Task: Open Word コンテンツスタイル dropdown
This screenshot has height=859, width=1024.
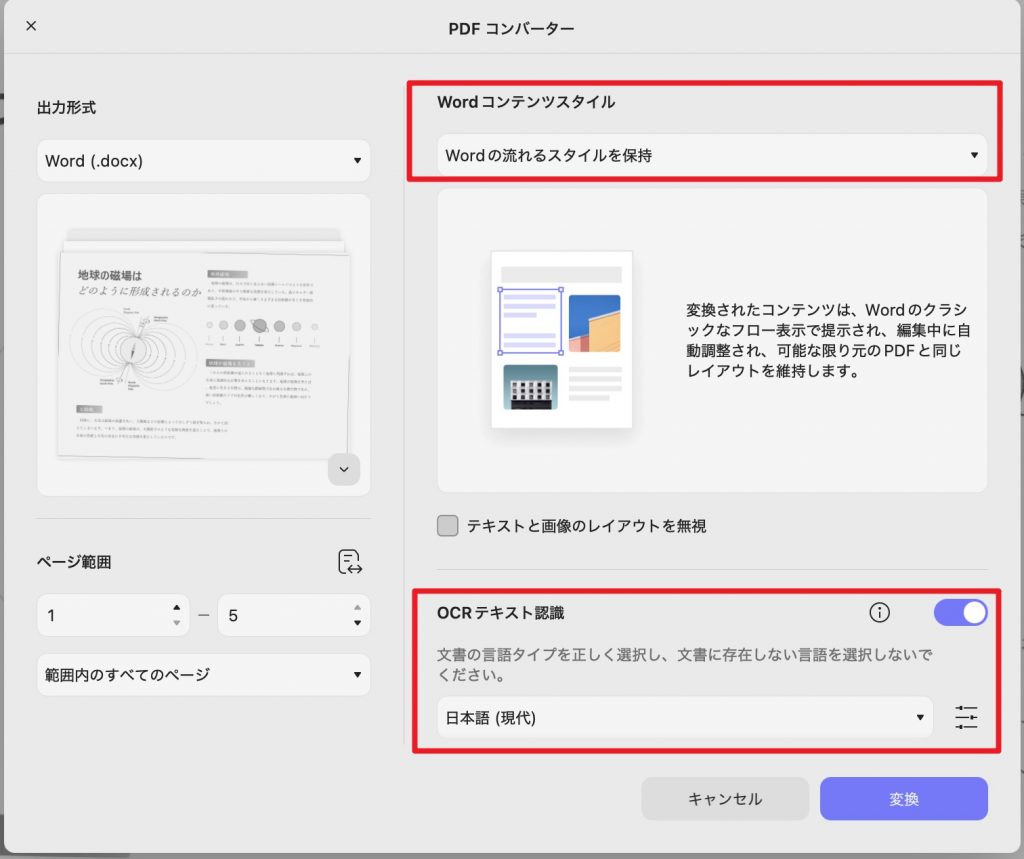Action: coord(712,155)
